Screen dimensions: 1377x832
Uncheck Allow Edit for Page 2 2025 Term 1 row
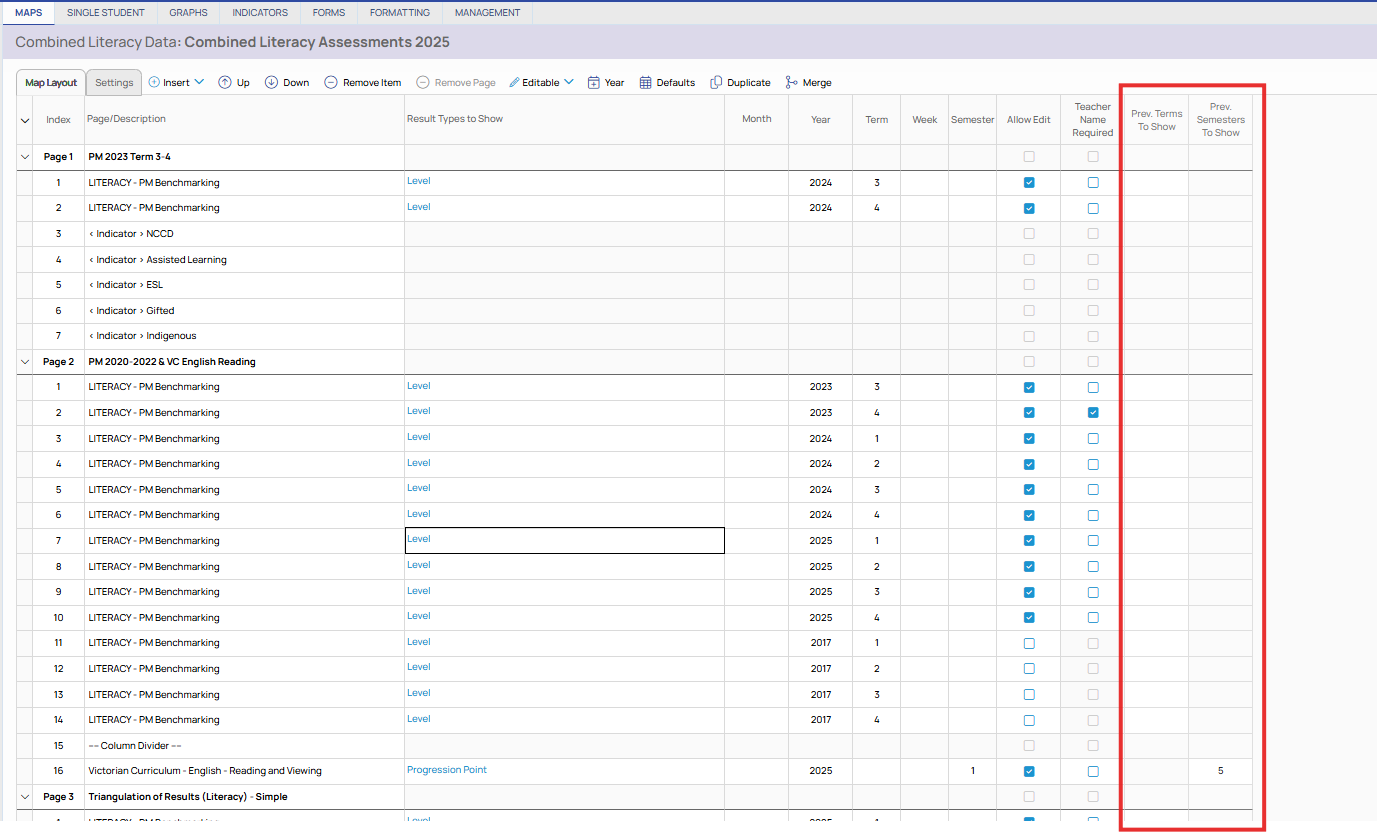pyautogui.click(x=1029, y=541)
